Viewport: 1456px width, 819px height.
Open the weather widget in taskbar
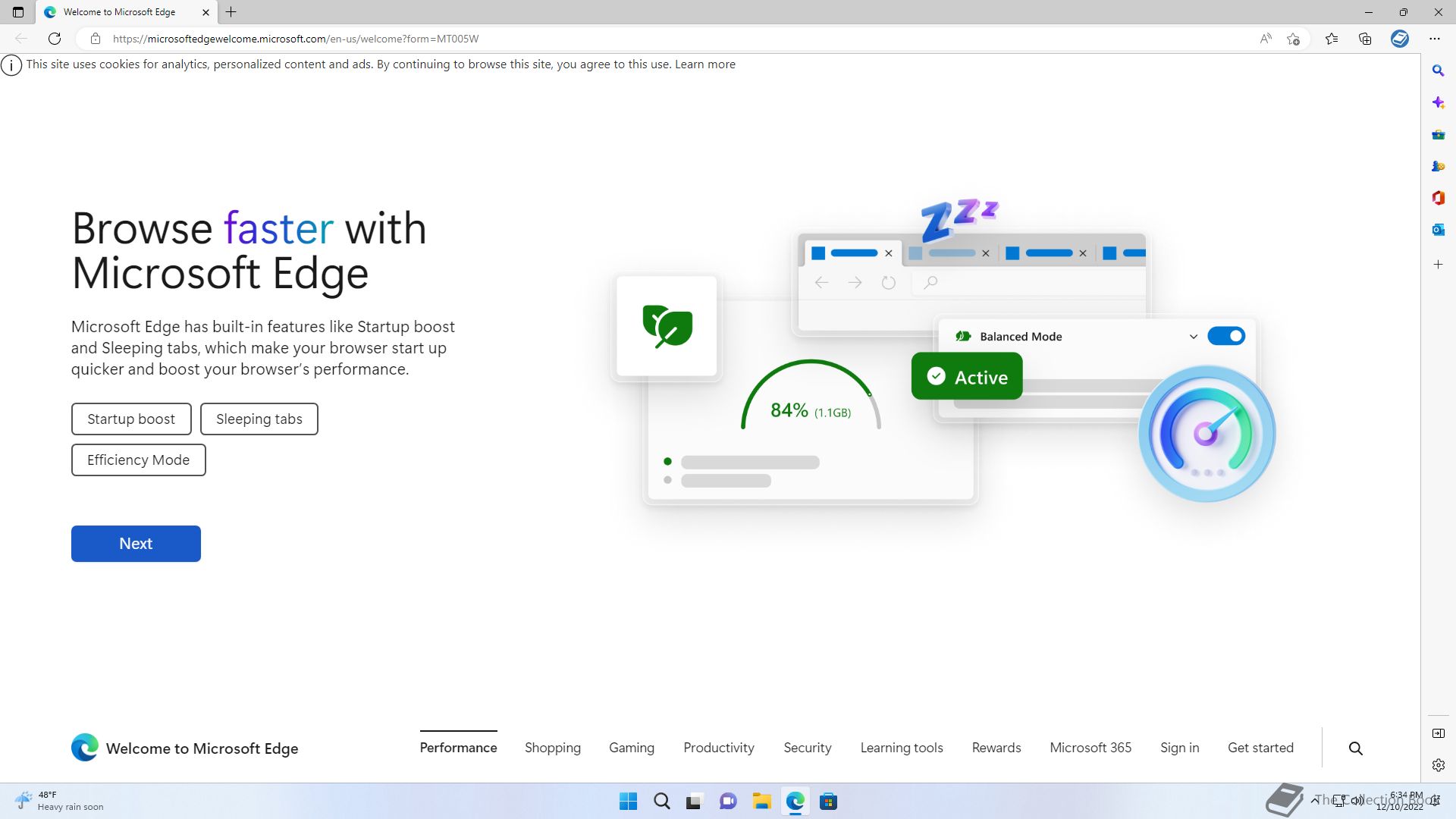coord(59,801)
